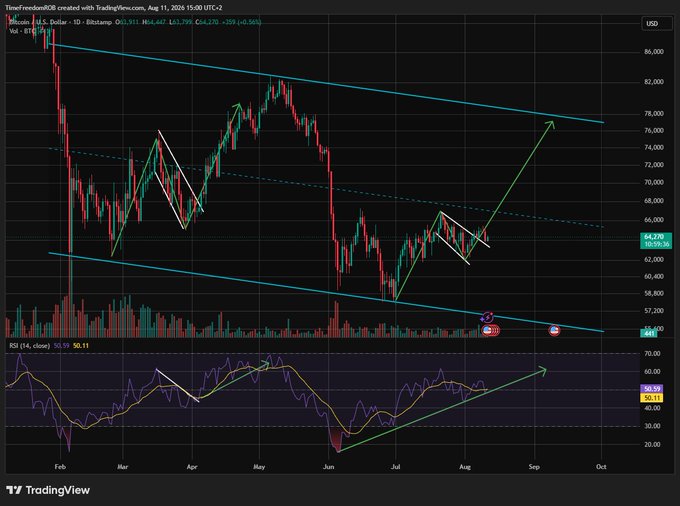Click the Jul label on time axis
This screenshot has width=680, height=506.
coord(395,467)
